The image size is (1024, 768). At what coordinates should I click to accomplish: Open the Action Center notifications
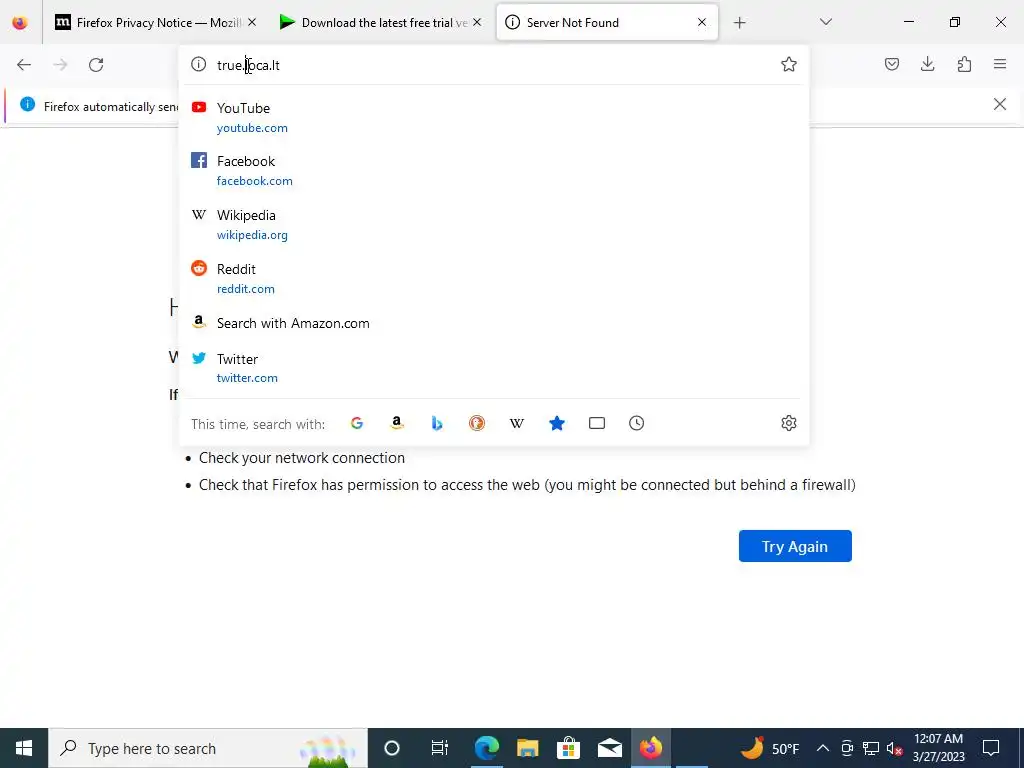[991, 748]
